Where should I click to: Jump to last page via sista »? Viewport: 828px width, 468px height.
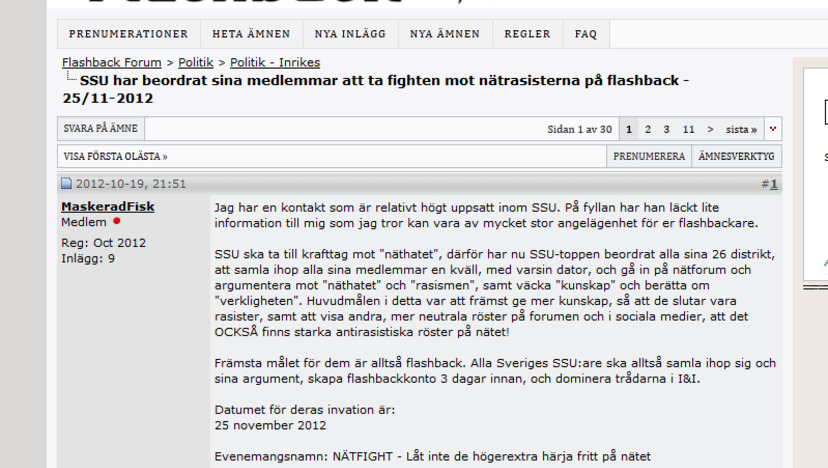click(x=741, y=129)
